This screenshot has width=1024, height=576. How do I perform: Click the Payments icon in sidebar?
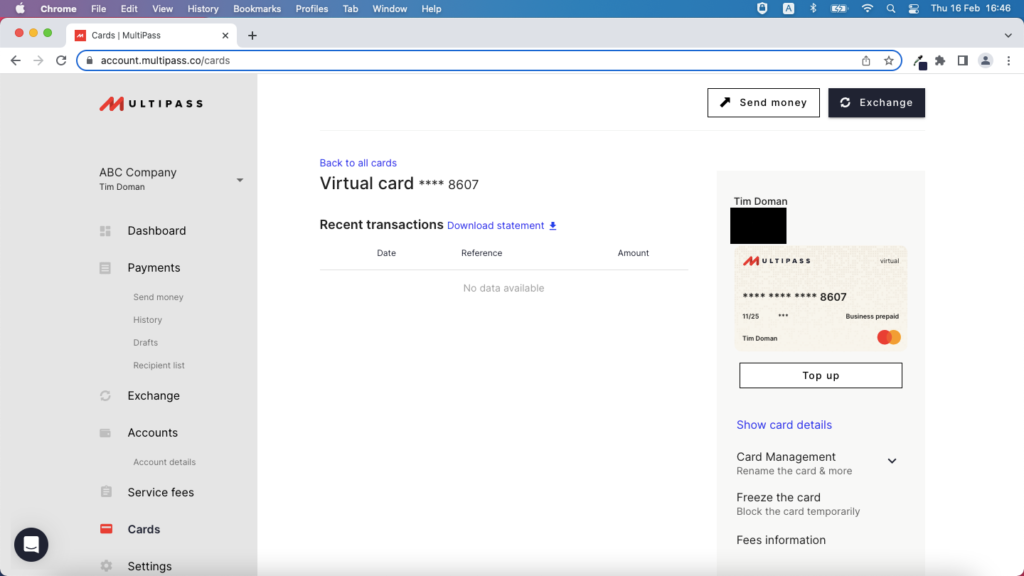point(105,268)
